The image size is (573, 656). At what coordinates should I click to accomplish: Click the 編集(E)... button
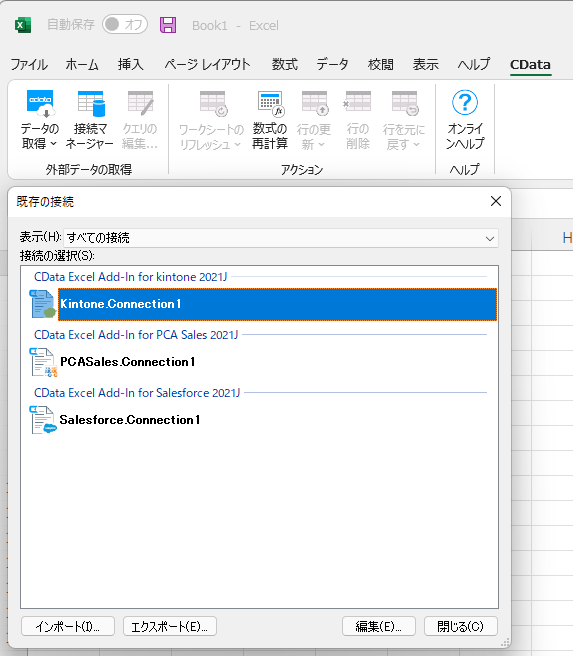pyautogui.click(x=379, y=626)
